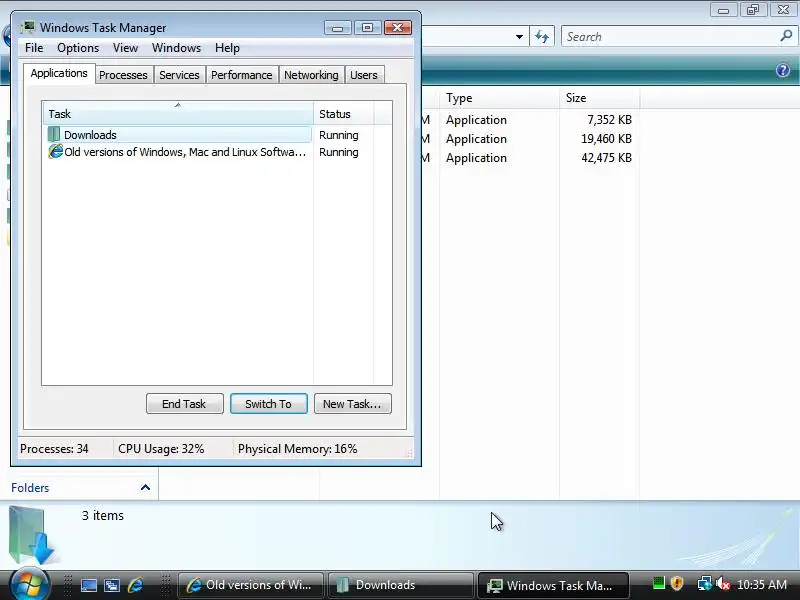Click the Switch To button
Screen dimensions: 800x600
268,404
